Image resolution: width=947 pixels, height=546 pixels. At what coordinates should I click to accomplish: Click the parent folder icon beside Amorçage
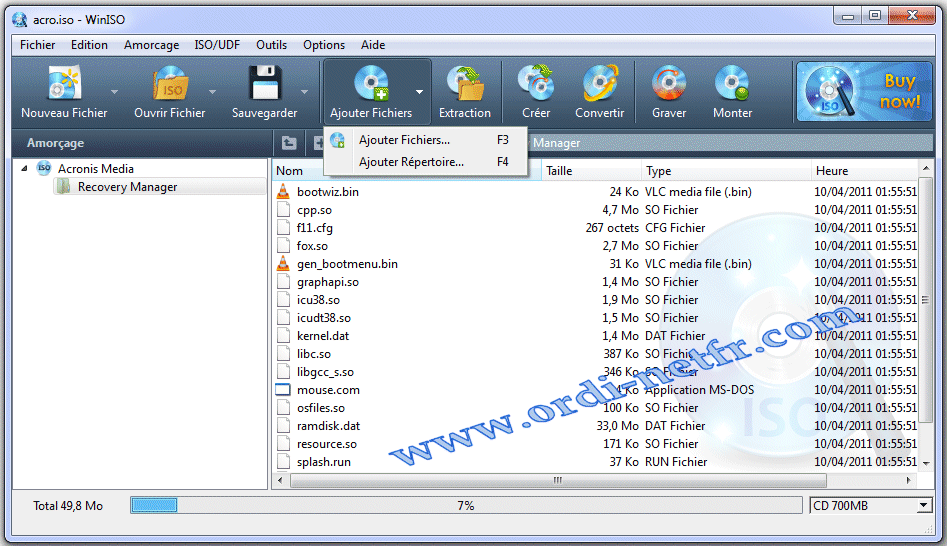[x=289, y=143]
